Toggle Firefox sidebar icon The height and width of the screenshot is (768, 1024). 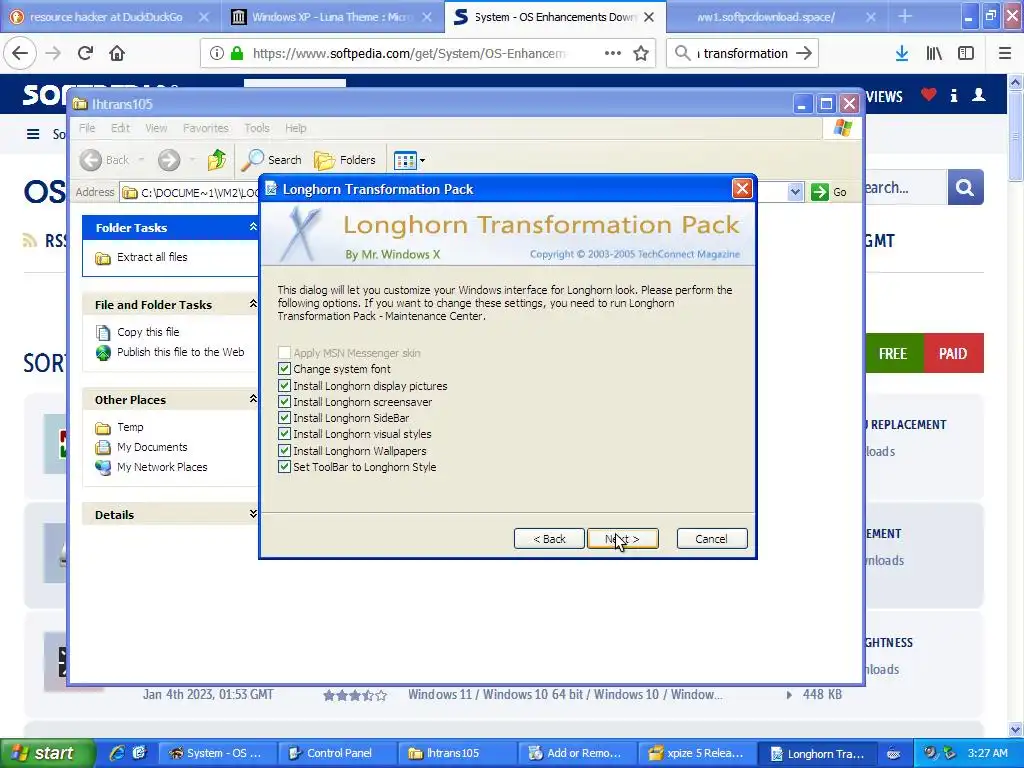coord(966,53)
